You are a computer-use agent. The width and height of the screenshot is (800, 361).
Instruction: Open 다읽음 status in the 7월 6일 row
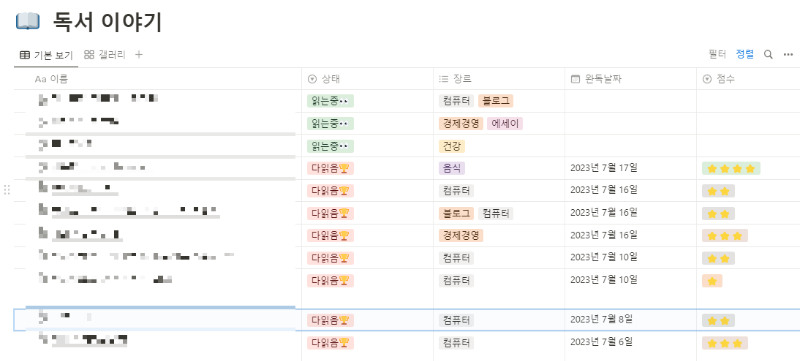330,342
